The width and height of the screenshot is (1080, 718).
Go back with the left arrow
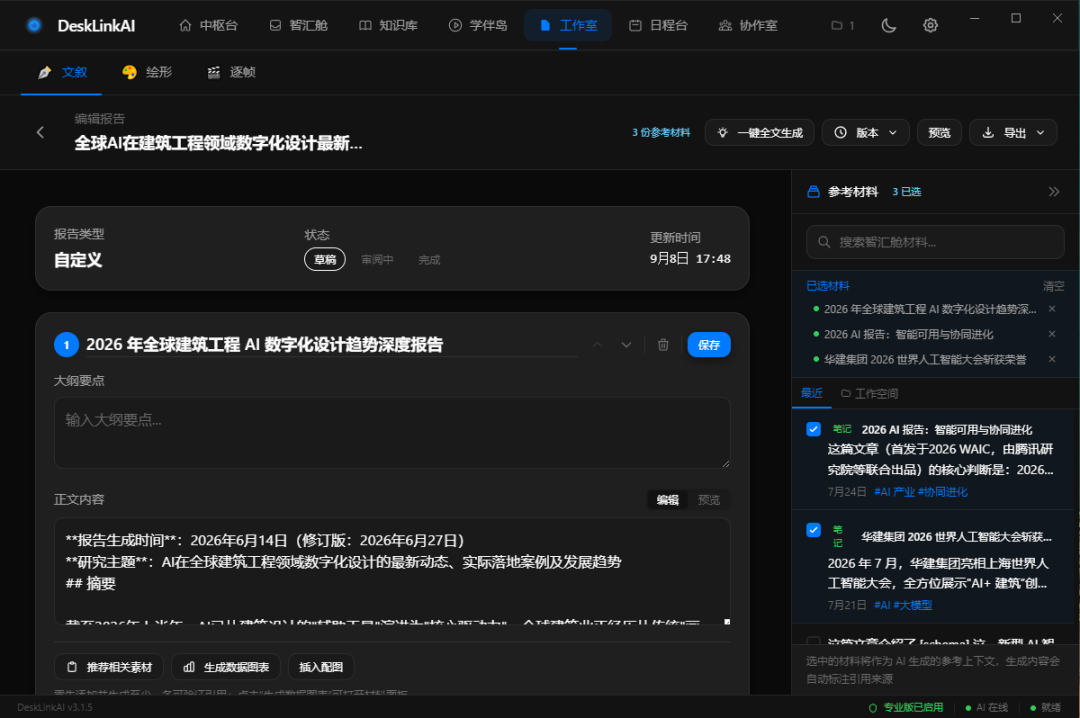[x=40, y=132]
